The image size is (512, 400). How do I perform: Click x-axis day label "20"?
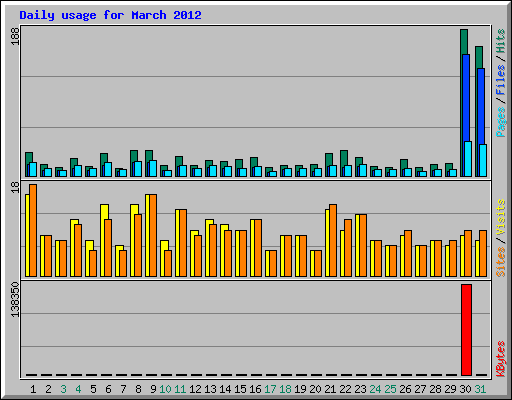click(315, 389)
